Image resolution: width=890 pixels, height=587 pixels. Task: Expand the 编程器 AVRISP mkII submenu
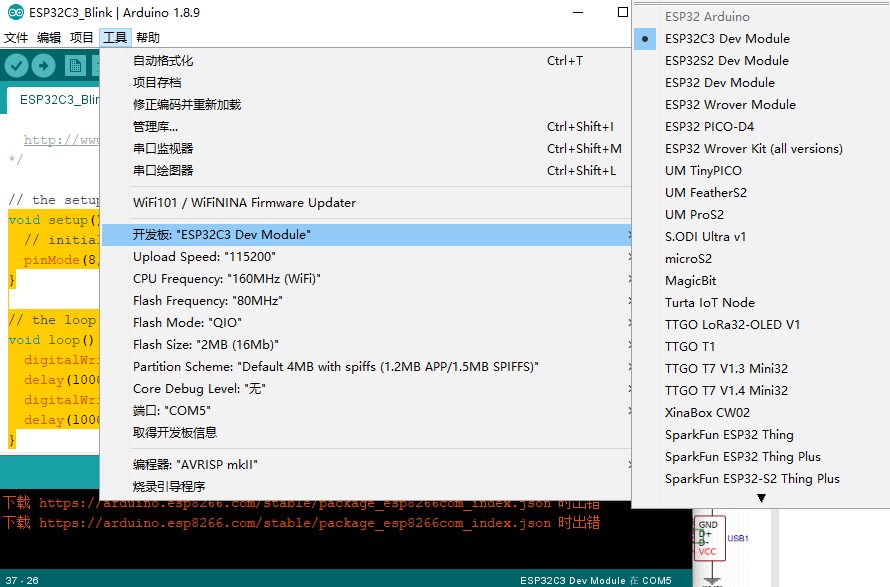click(366, 465)
